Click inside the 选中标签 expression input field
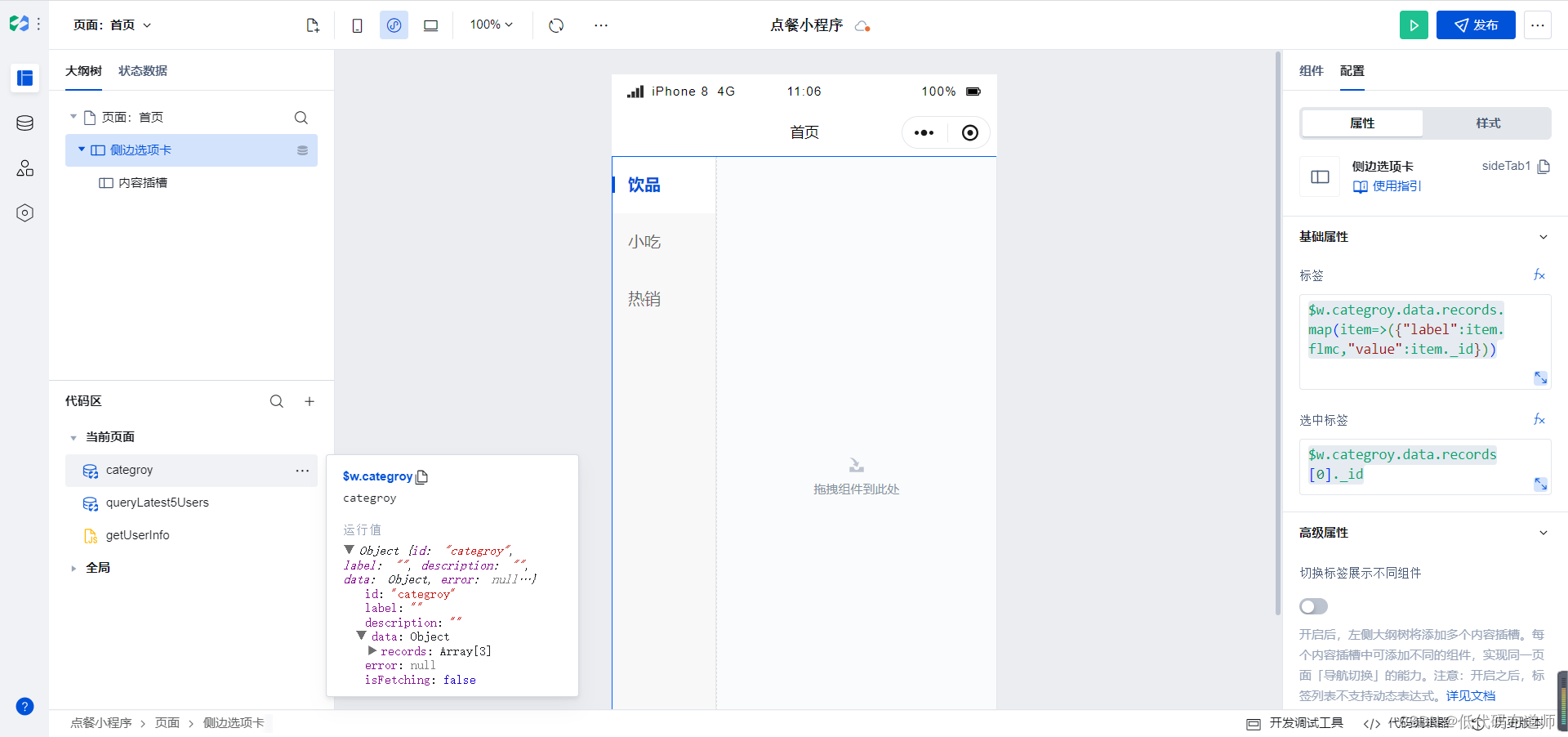Screen dimensions: 1568x737 click(1425, 467)
